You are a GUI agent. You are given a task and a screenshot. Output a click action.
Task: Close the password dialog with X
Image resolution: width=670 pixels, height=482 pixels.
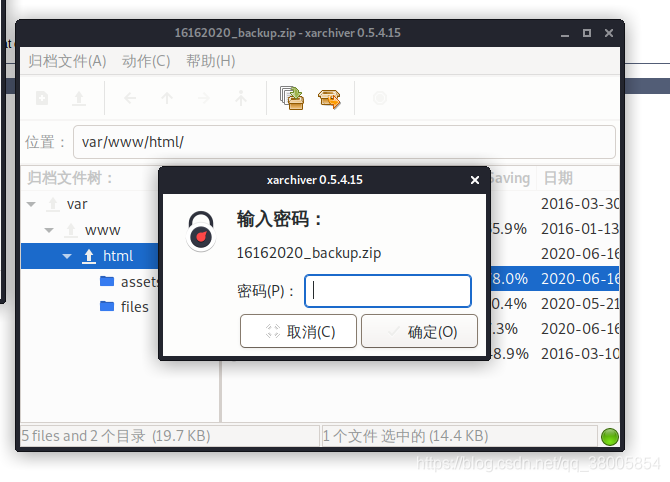(x=475, y=180)
